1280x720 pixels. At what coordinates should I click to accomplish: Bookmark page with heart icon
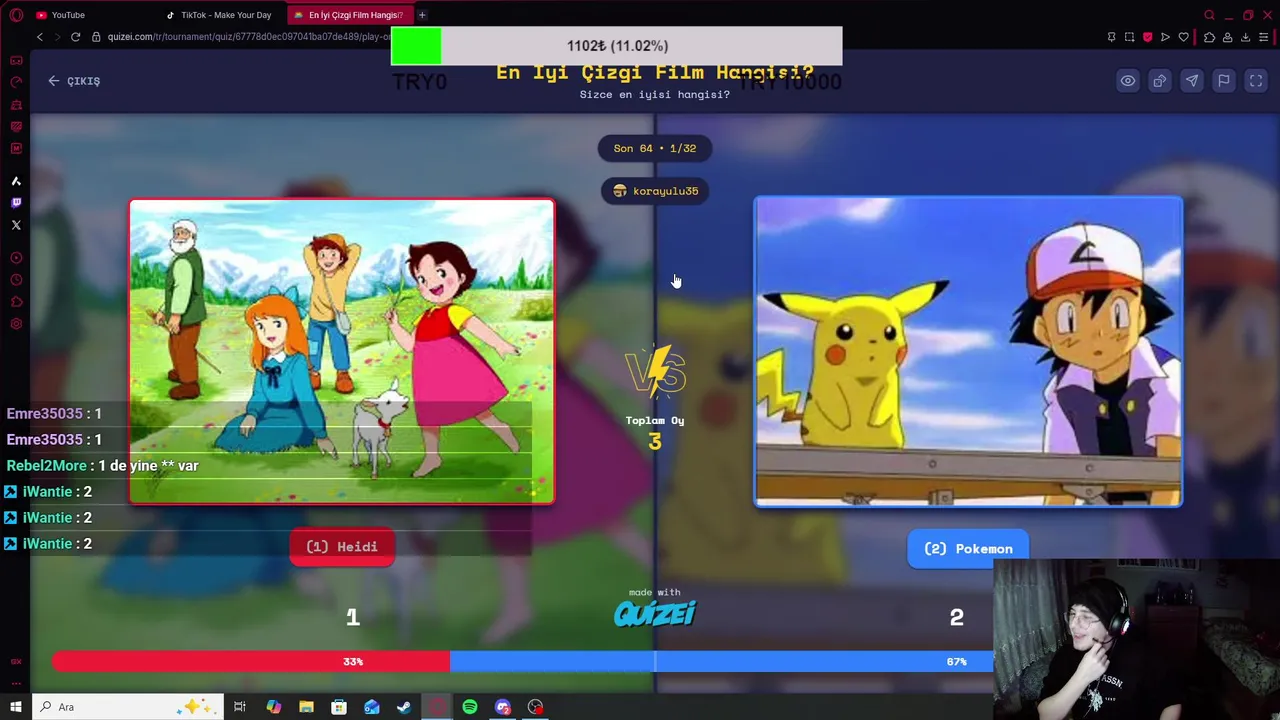tap(1184, 37)
